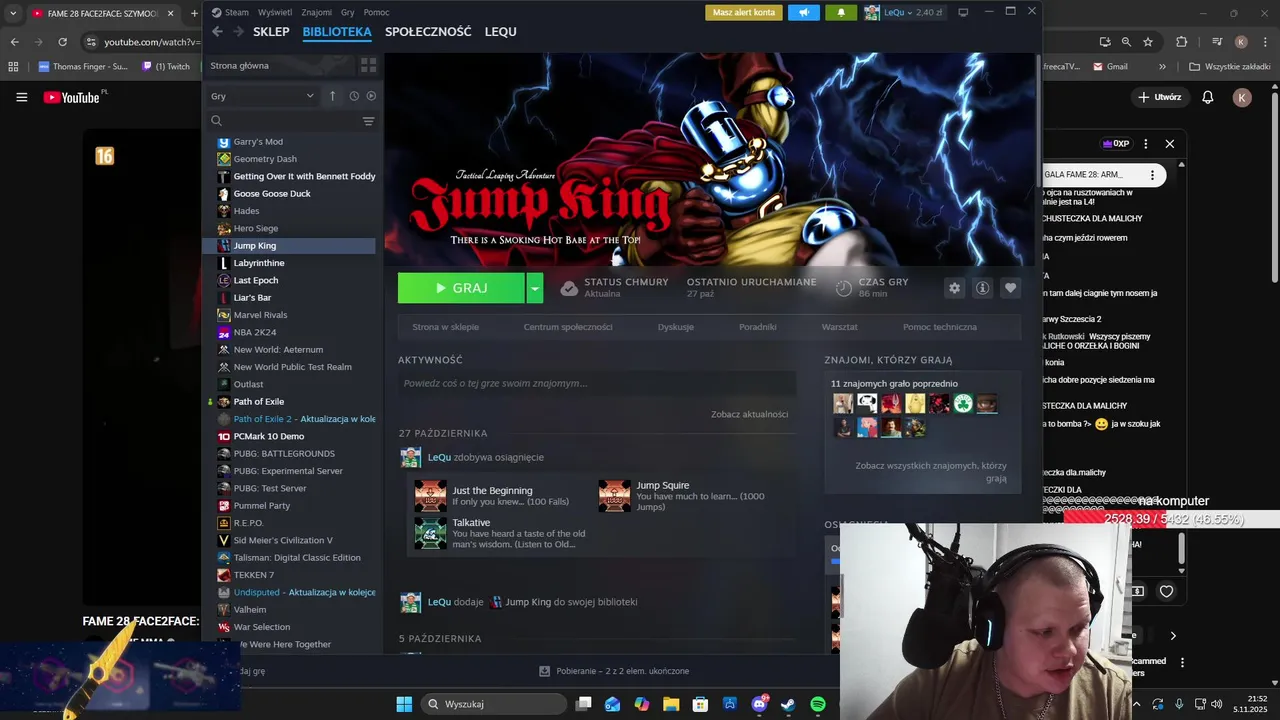Image resolution: width=1280 pixels, height=720 pixels.
Task: Open Poradniki link
Action: [758, 327]
